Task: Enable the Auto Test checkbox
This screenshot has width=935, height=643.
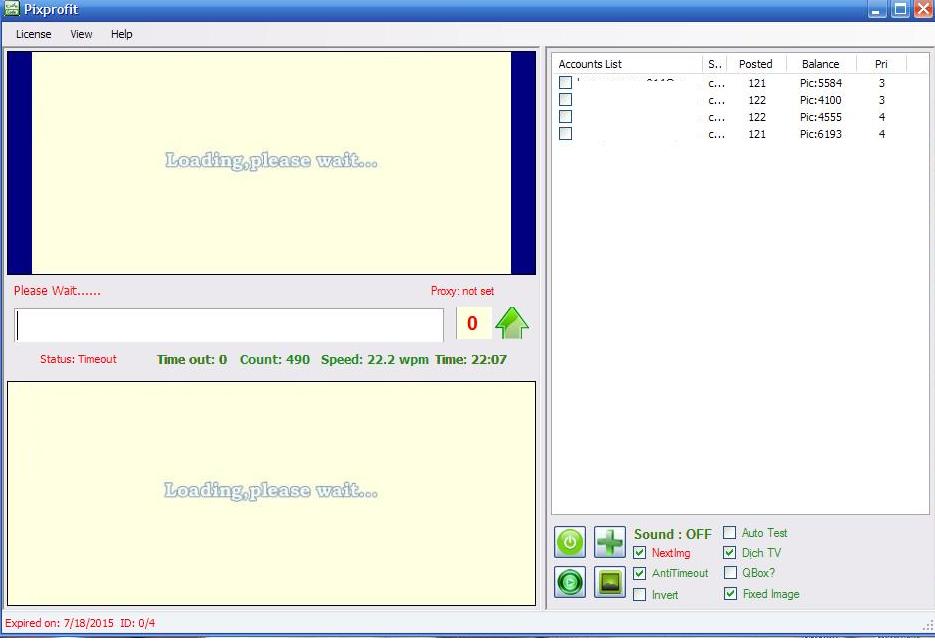Action: [729, 532]
